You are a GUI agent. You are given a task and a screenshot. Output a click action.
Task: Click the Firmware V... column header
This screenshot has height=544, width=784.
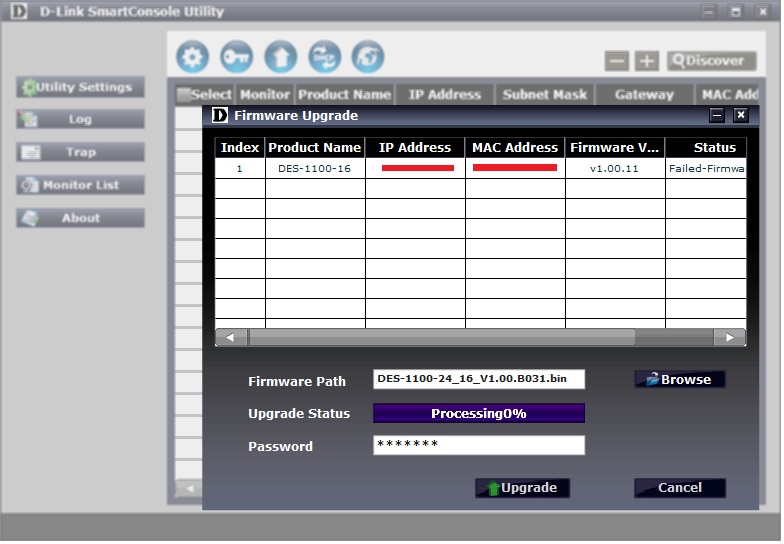coord(615,148)
